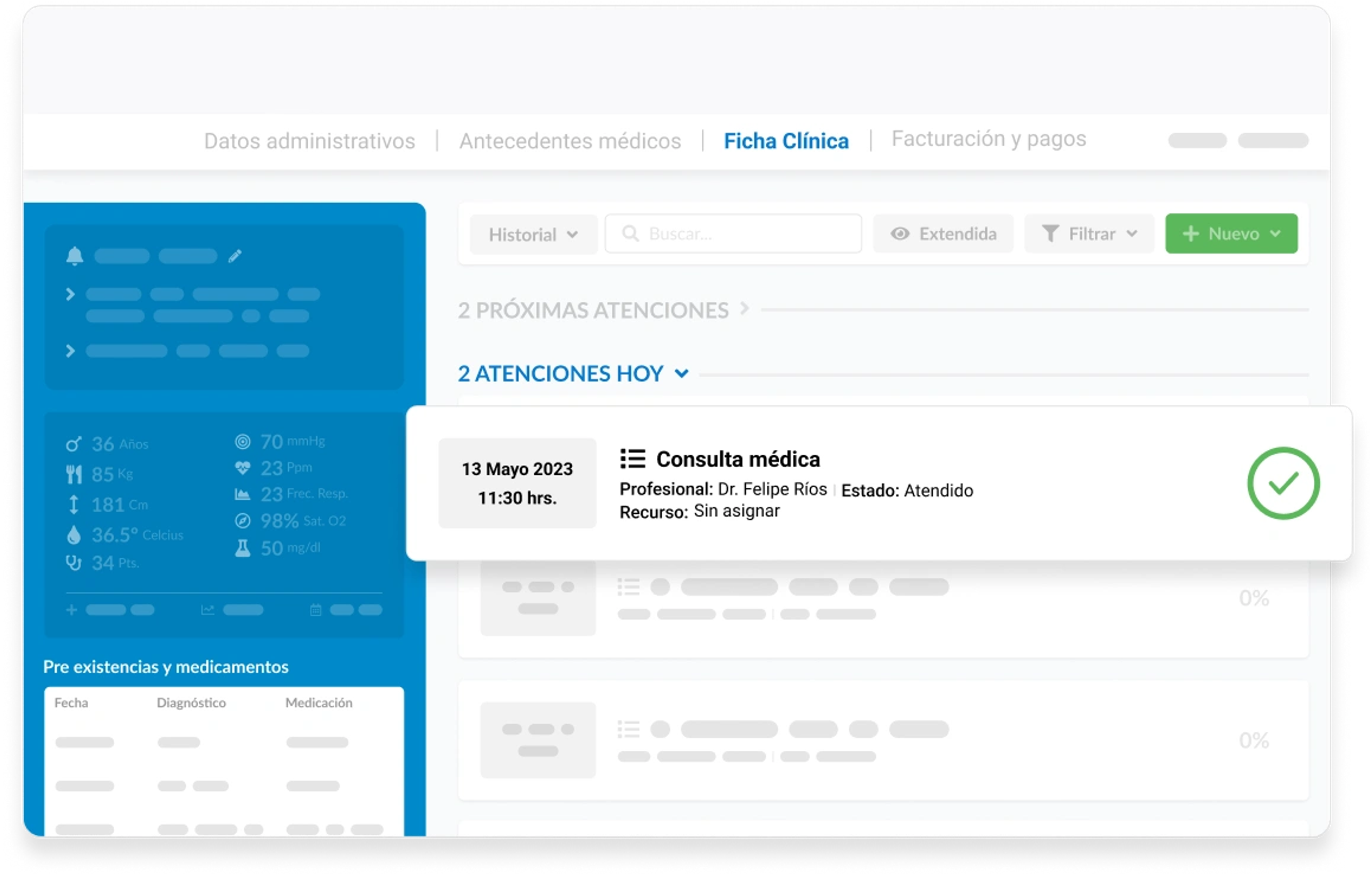Click the 13 Mayo 2023 date box
1372x874 pixels.
[x=517, y=483]
